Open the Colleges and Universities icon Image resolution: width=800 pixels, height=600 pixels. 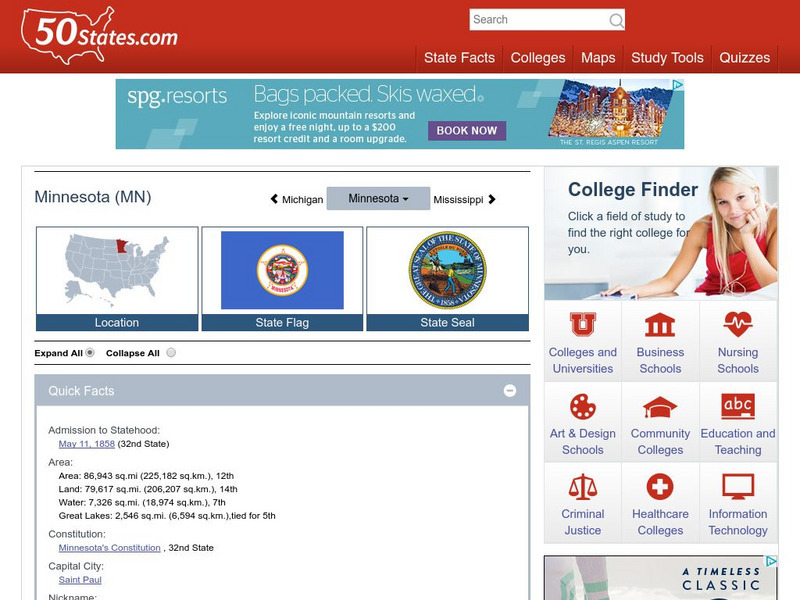[x=583, y=324]
